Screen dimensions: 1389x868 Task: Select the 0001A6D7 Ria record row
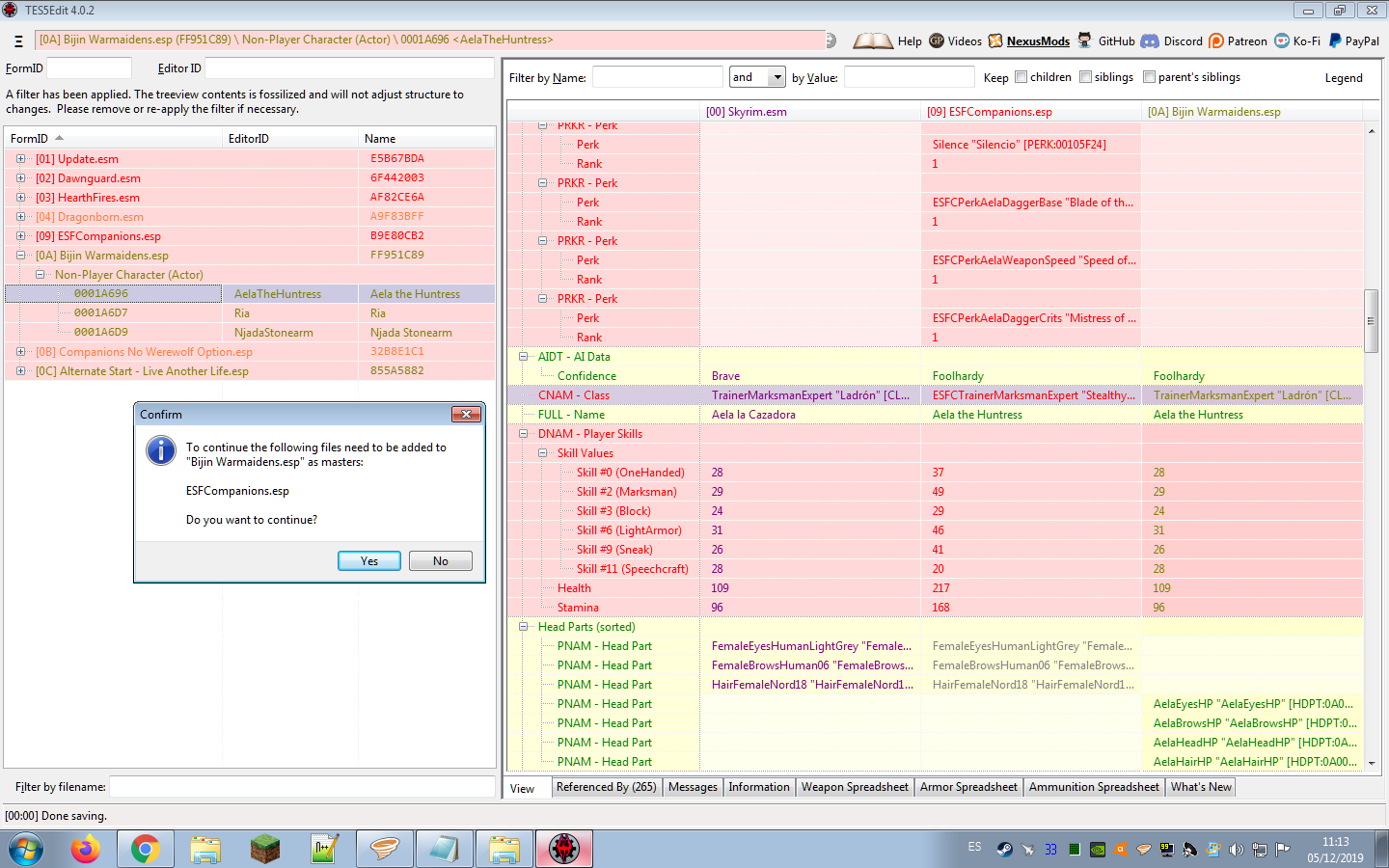click(x=250, y=313)
